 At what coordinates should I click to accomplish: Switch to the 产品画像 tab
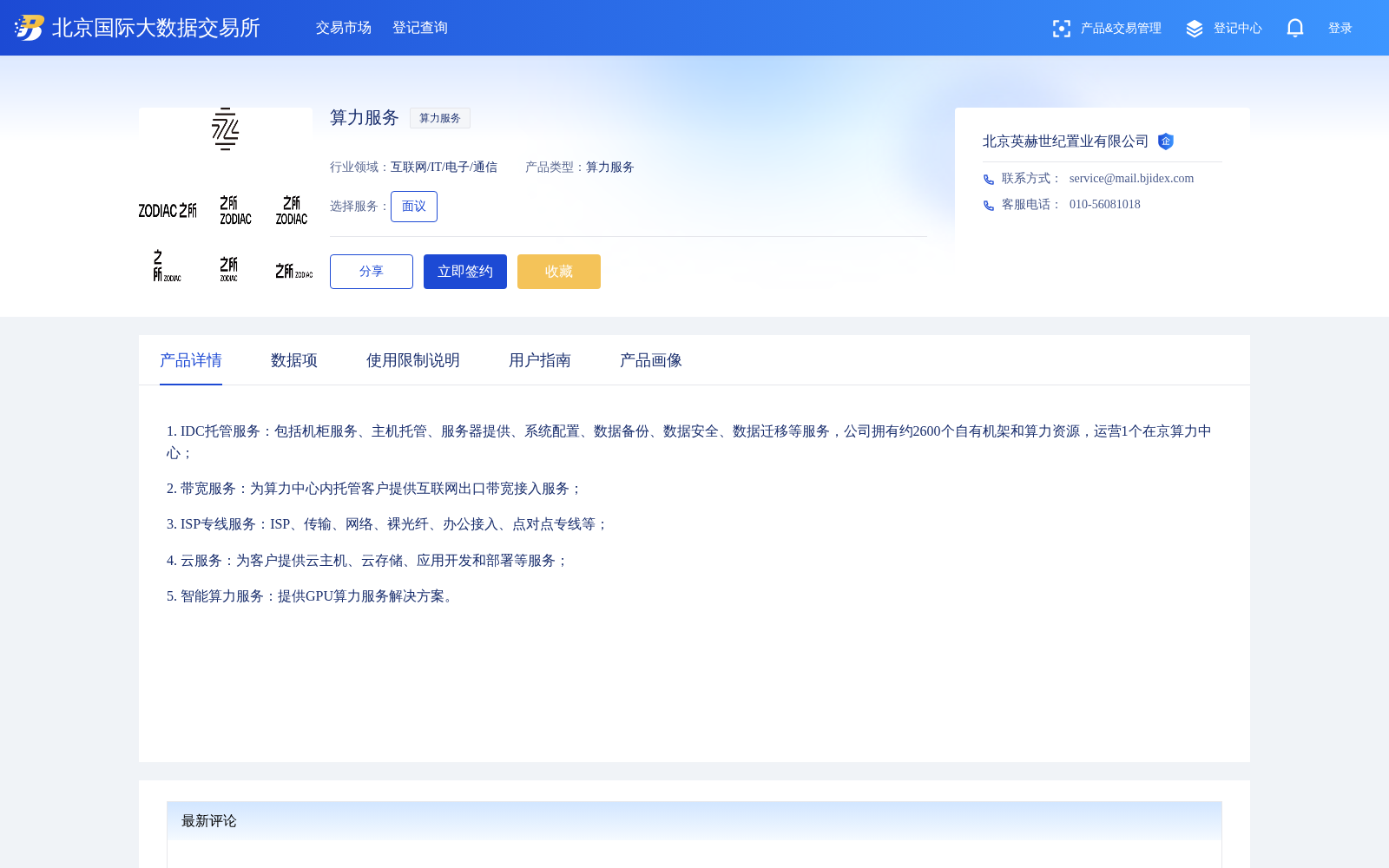pyautogui.click(x=651, y=360)
